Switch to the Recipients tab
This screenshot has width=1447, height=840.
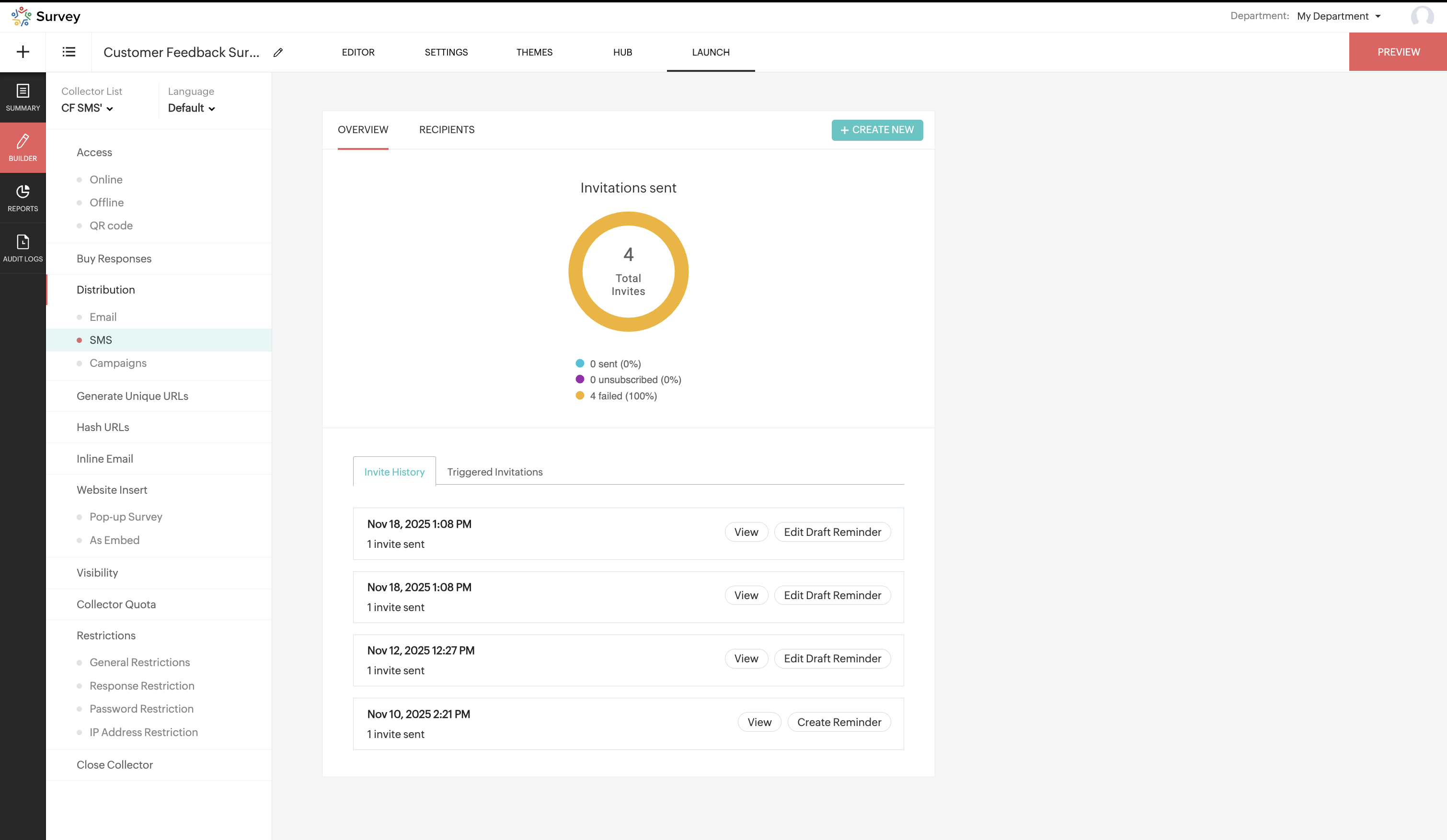tap(446, 130)
